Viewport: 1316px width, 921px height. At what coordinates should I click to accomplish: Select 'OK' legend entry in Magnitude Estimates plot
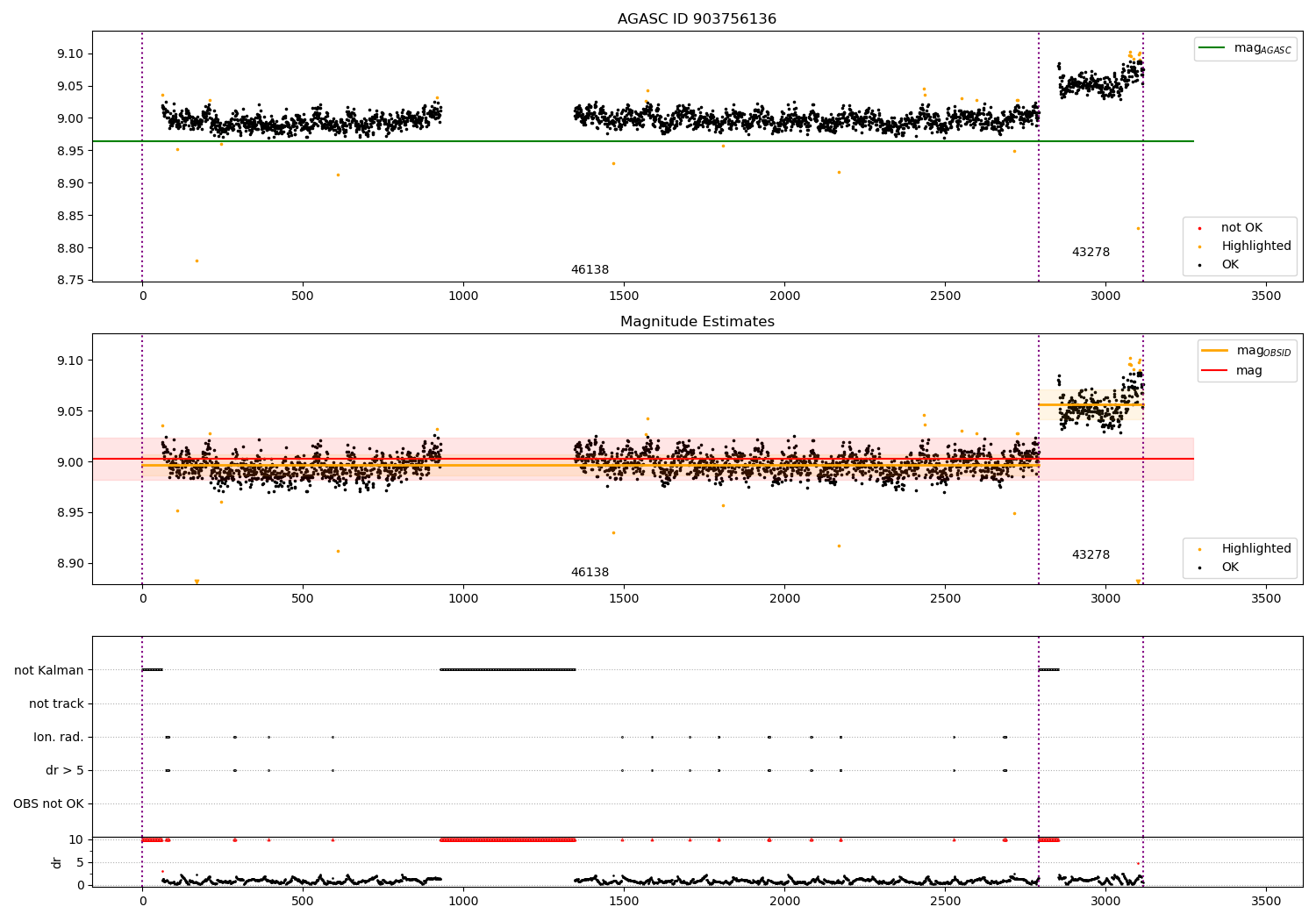pyautogui.click(x=1230, y=567)
